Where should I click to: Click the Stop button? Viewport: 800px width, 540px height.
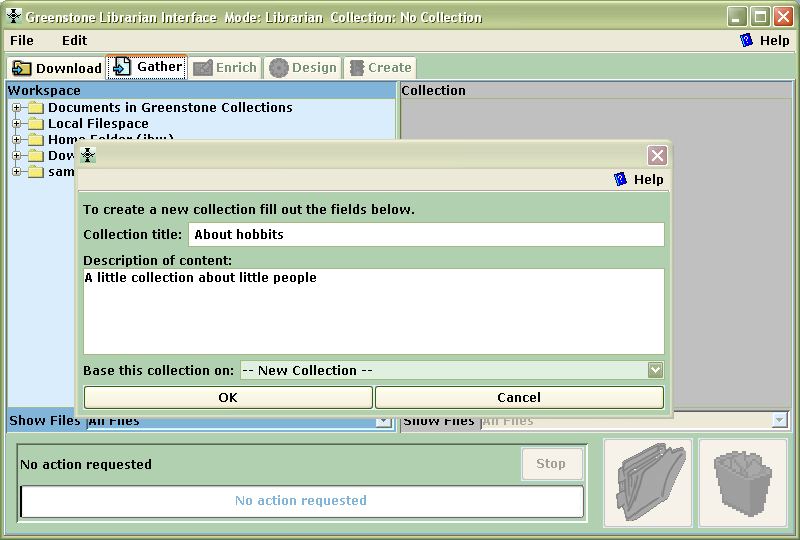[552, 464]
